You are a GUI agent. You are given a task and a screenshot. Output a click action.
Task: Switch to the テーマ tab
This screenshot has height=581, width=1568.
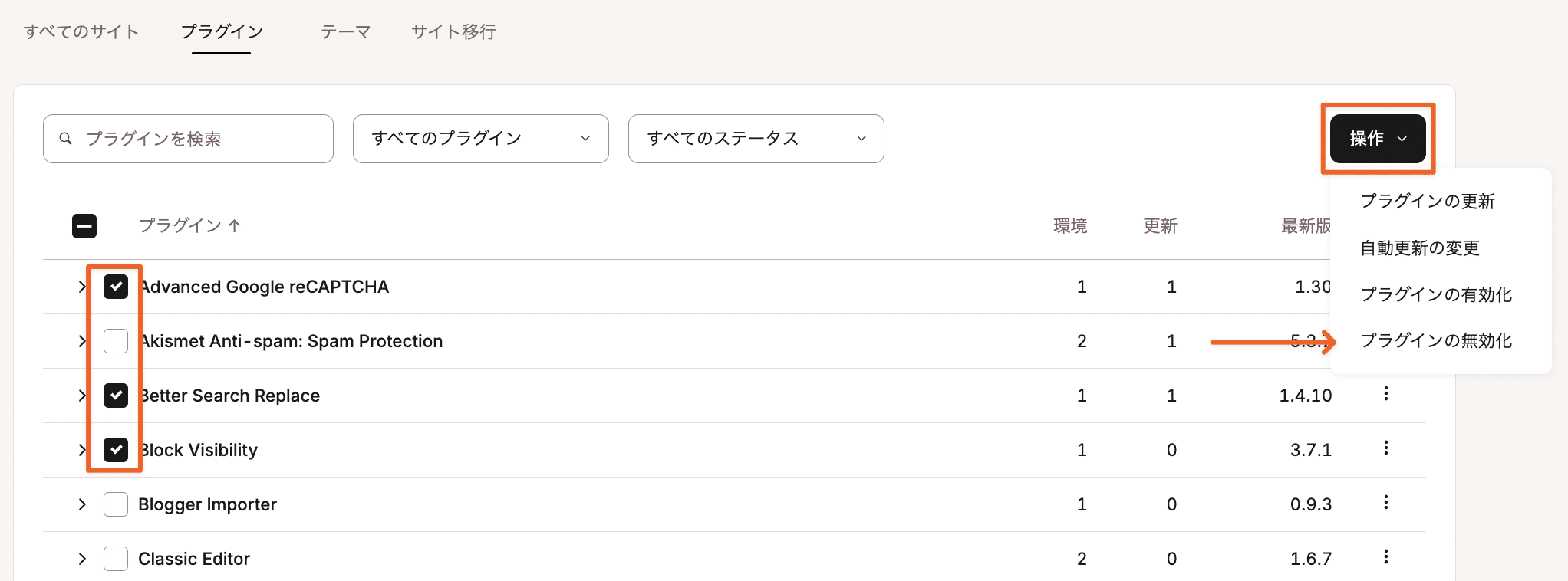345,32
